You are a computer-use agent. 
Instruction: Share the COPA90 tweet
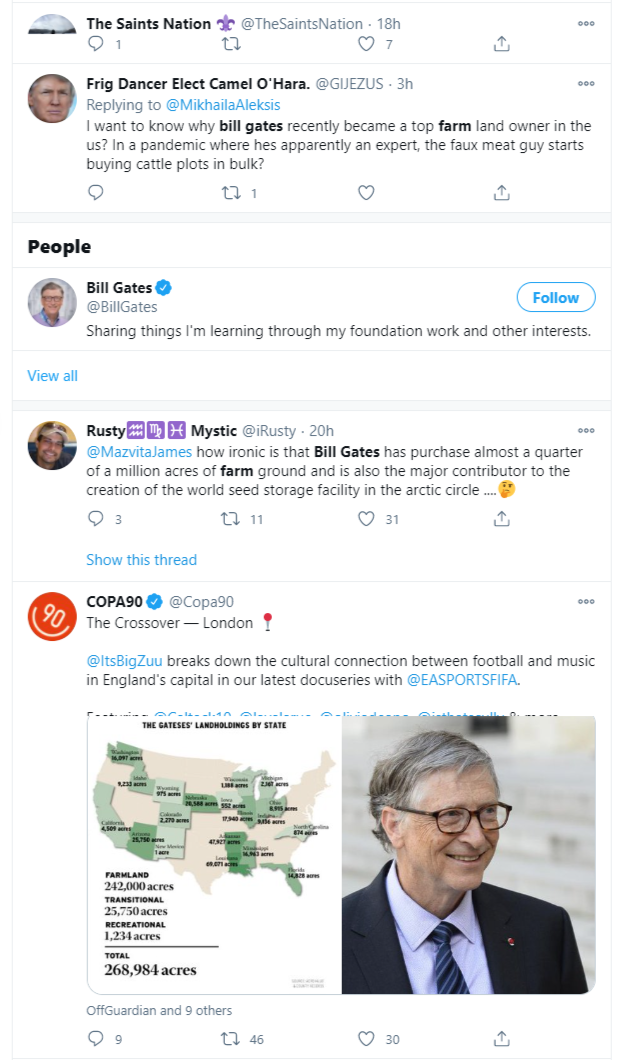[502, 1039]
